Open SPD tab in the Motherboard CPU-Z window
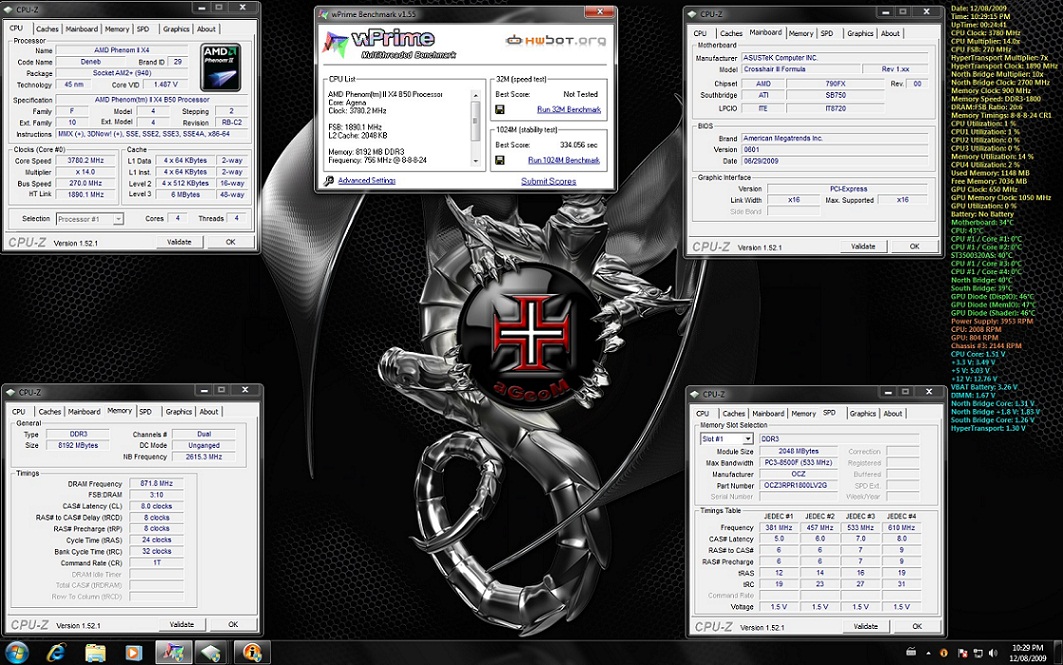 click(x=826, y=33)
